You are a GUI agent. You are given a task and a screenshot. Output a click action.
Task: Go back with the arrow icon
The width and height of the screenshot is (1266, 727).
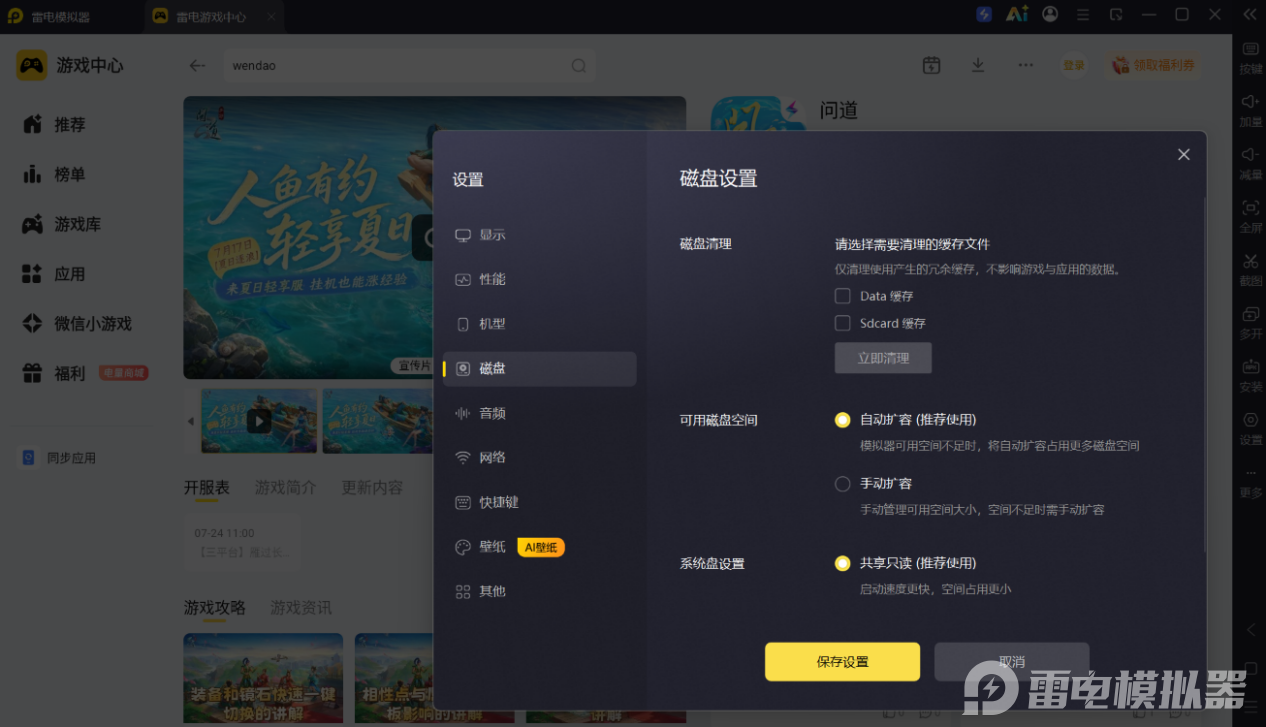[197, 65]
